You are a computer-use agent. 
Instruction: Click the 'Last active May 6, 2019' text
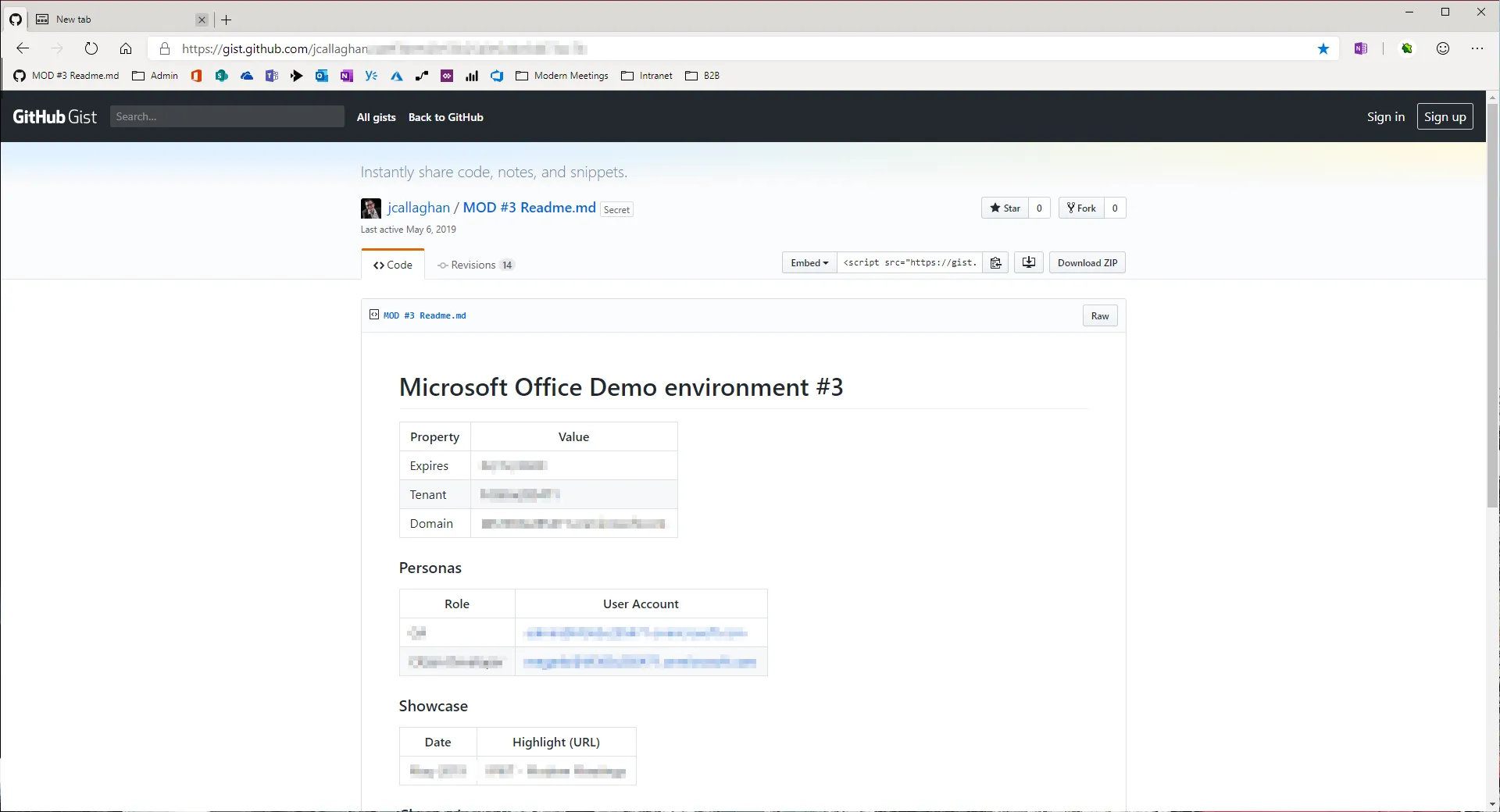(409, 230)
